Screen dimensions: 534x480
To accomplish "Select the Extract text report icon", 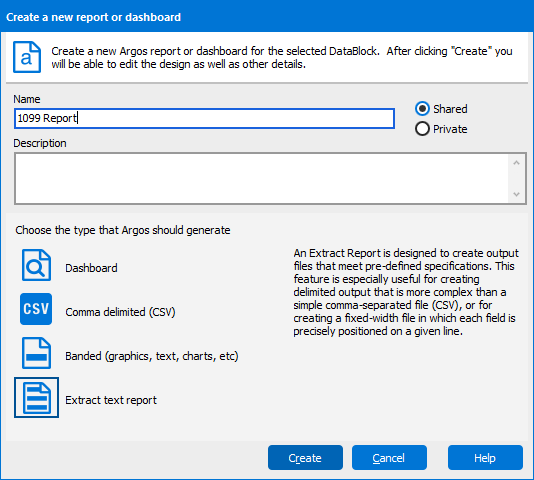I will [36, 397].
